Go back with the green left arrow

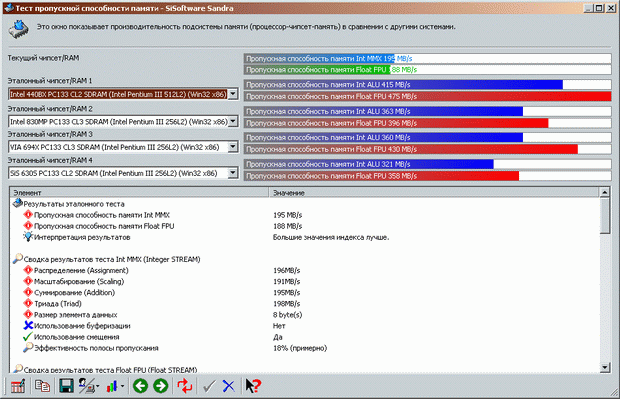(140, 386)
